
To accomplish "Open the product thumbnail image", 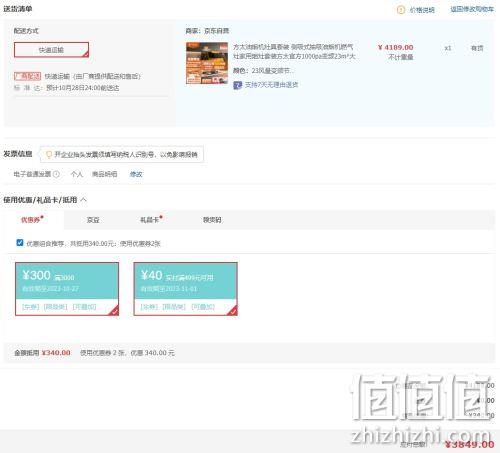I will pos(207,63).
